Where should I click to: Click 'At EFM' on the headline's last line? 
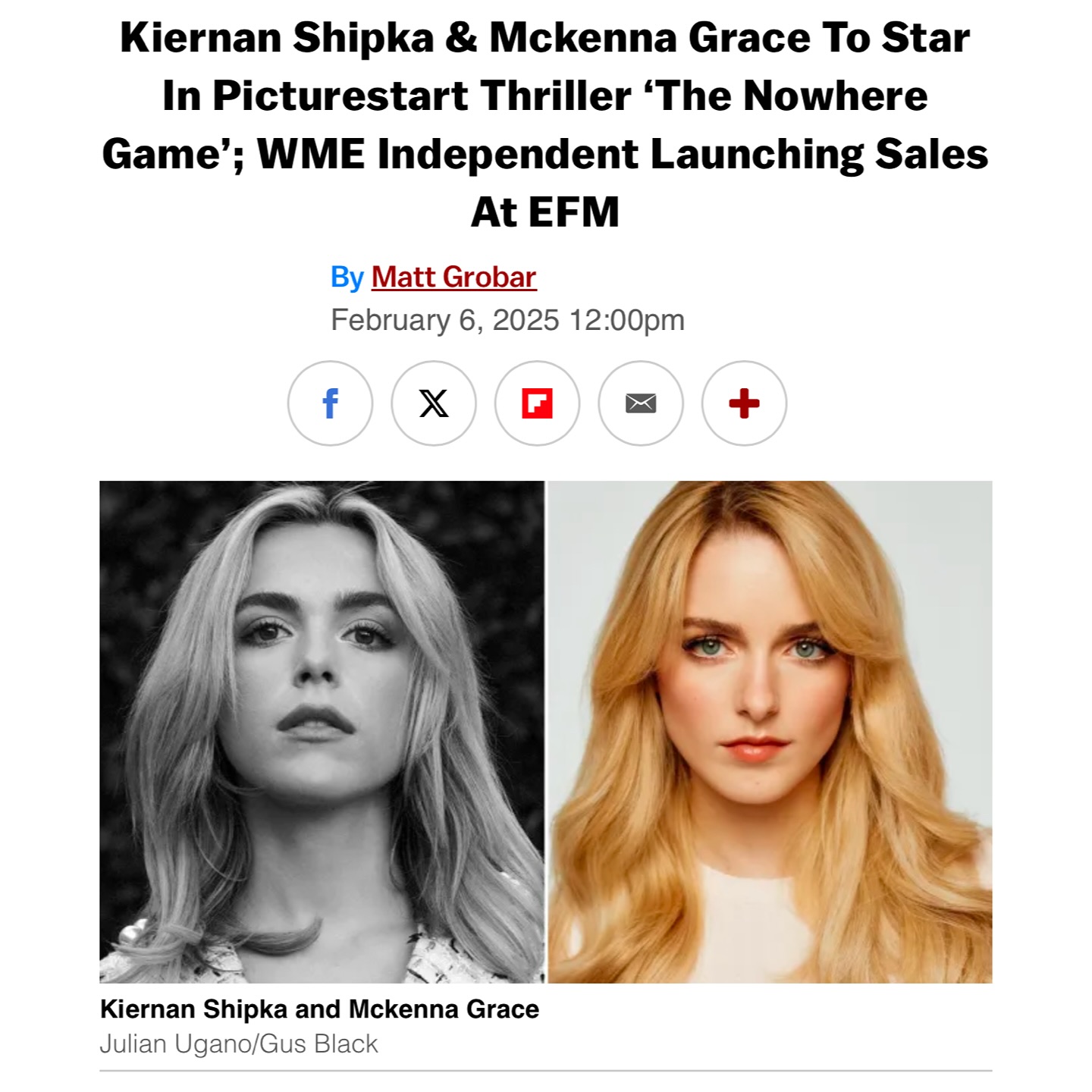click(x=545, y=212)
